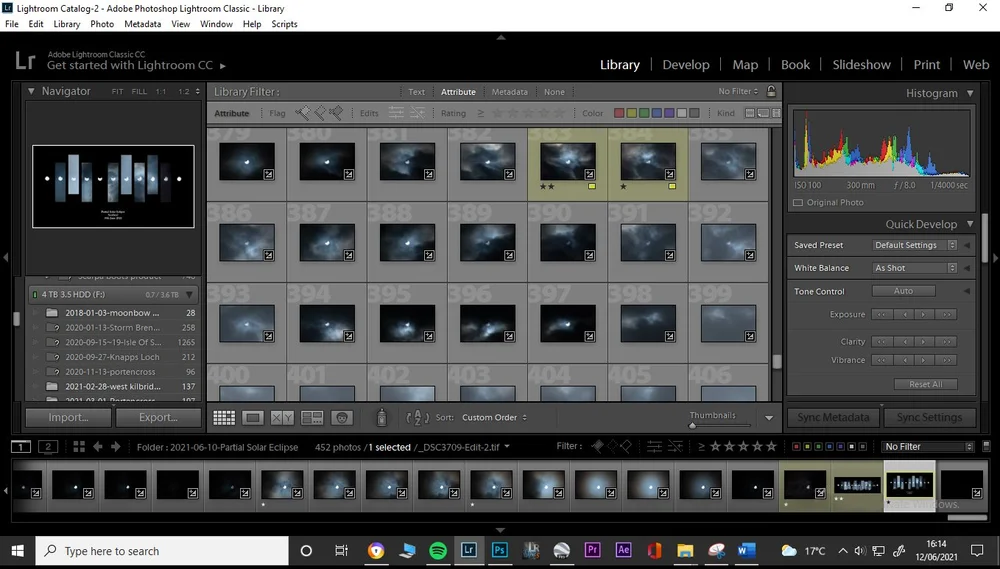Select the red color label filter swatch
Screen dimensions: 1000x569
pos(619,113)
